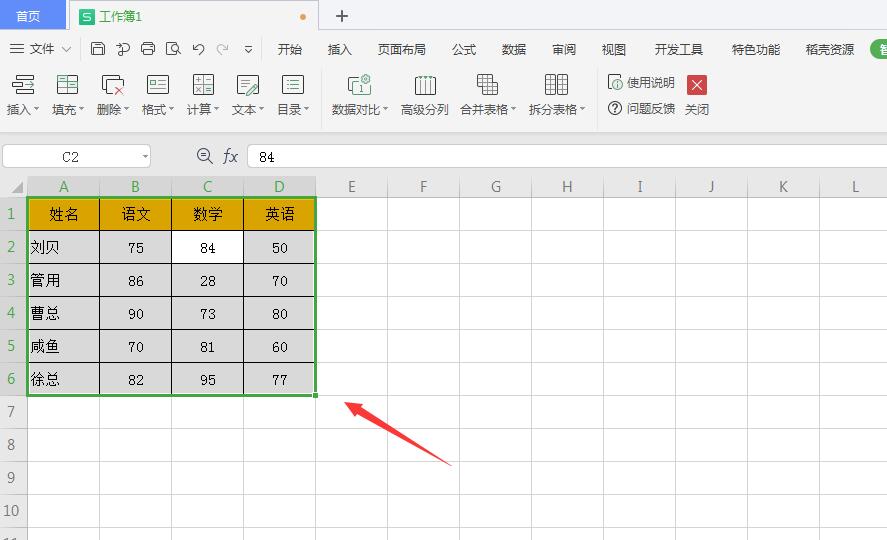
Task: Open the 页面布局 tab
Action: click(402, 50)
